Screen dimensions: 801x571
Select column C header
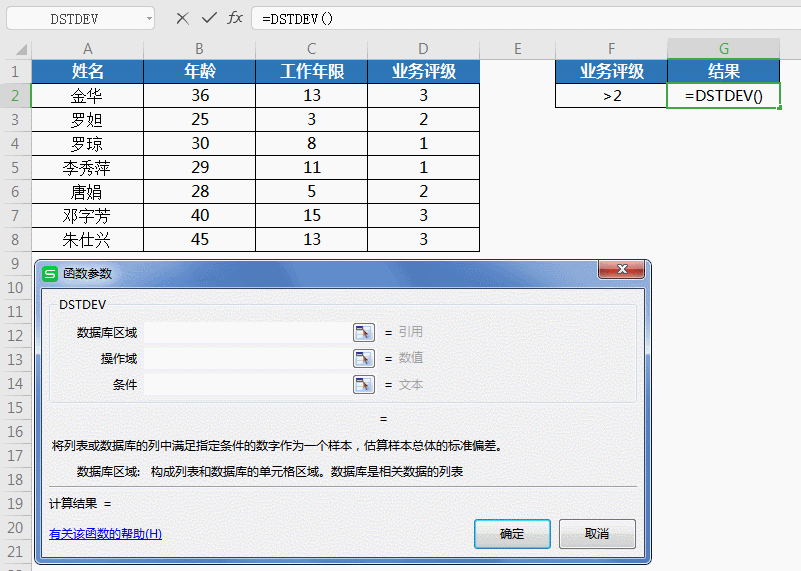click(x=311, y=49)
